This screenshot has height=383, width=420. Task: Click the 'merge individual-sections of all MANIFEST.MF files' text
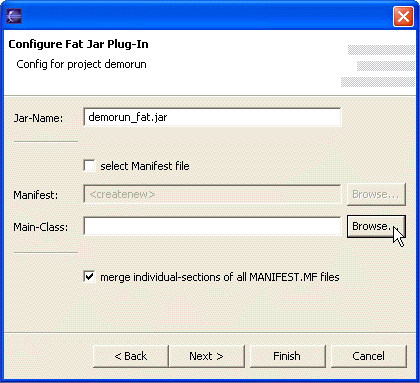point(220,277)
